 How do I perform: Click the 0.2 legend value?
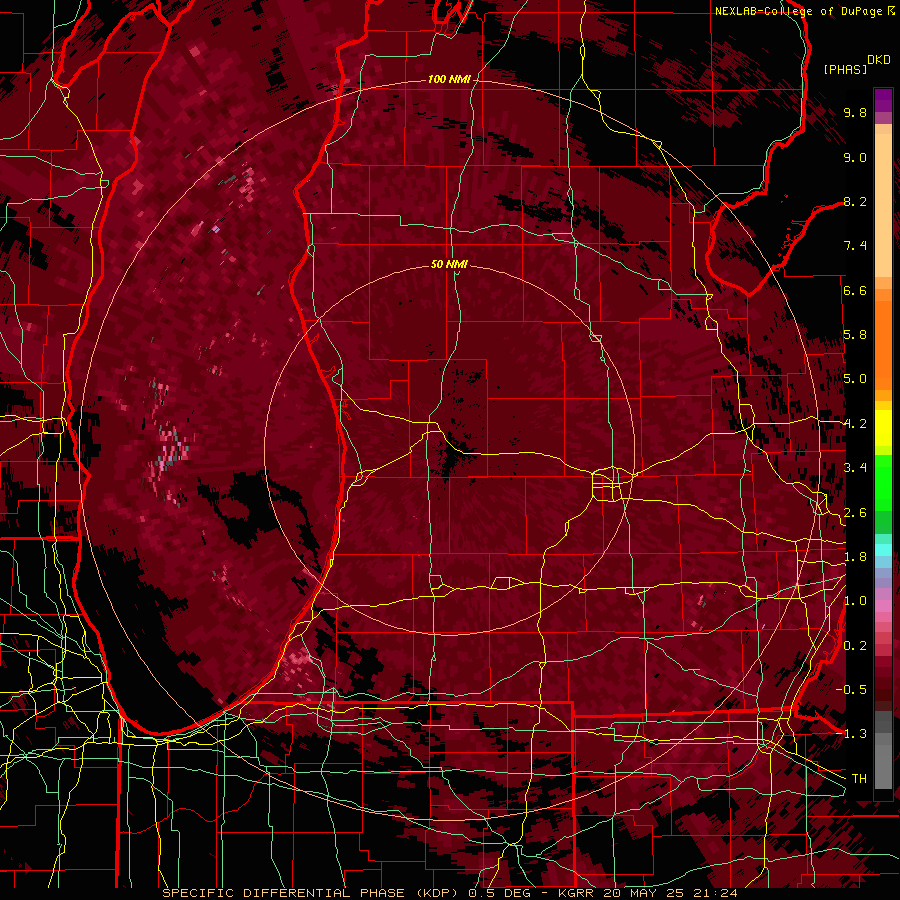(855, 646)
